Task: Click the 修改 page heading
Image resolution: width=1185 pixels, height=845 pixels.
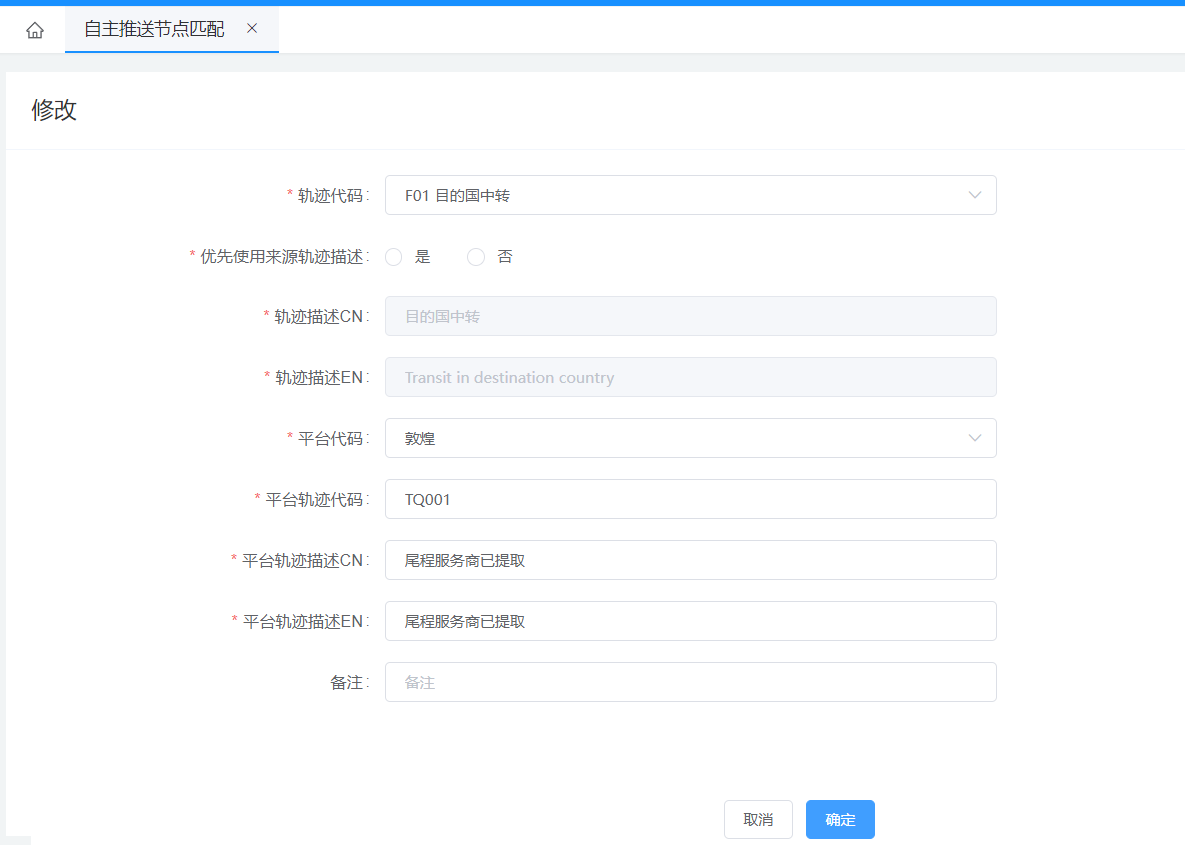Action: (x=54, y=110)
